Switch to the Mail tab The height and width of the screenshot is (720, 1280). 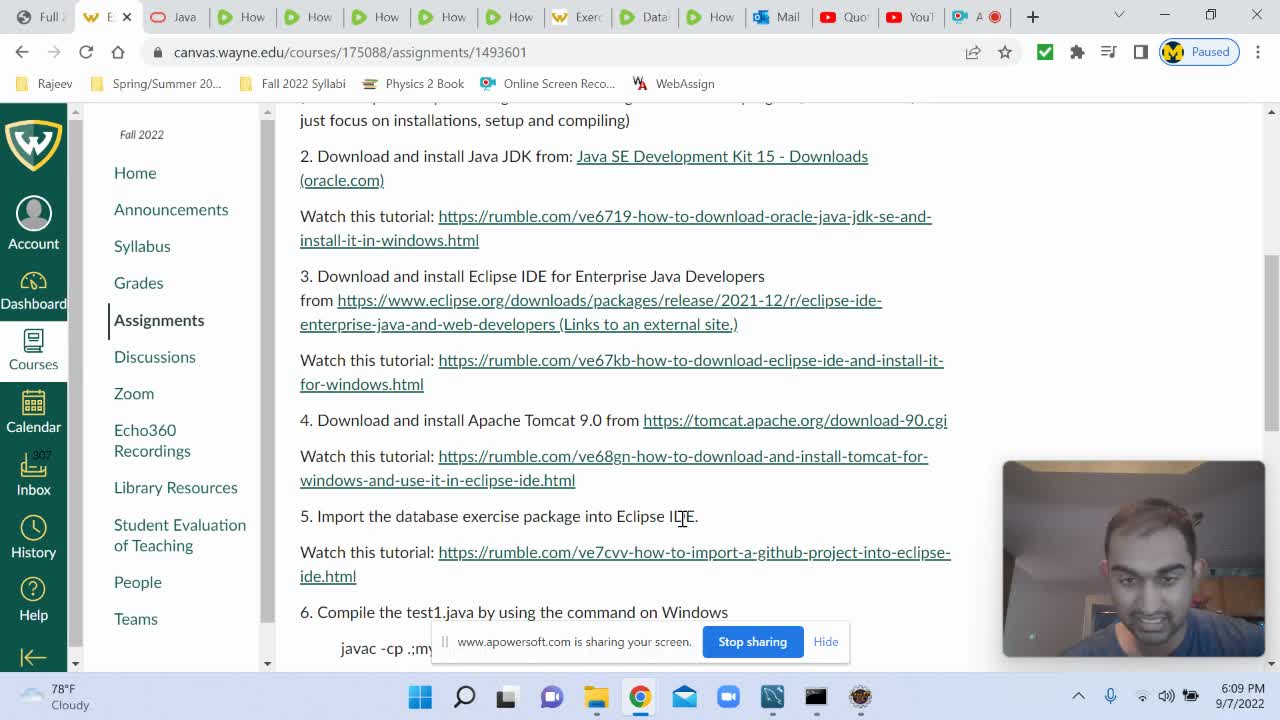(x=776, y=17)
